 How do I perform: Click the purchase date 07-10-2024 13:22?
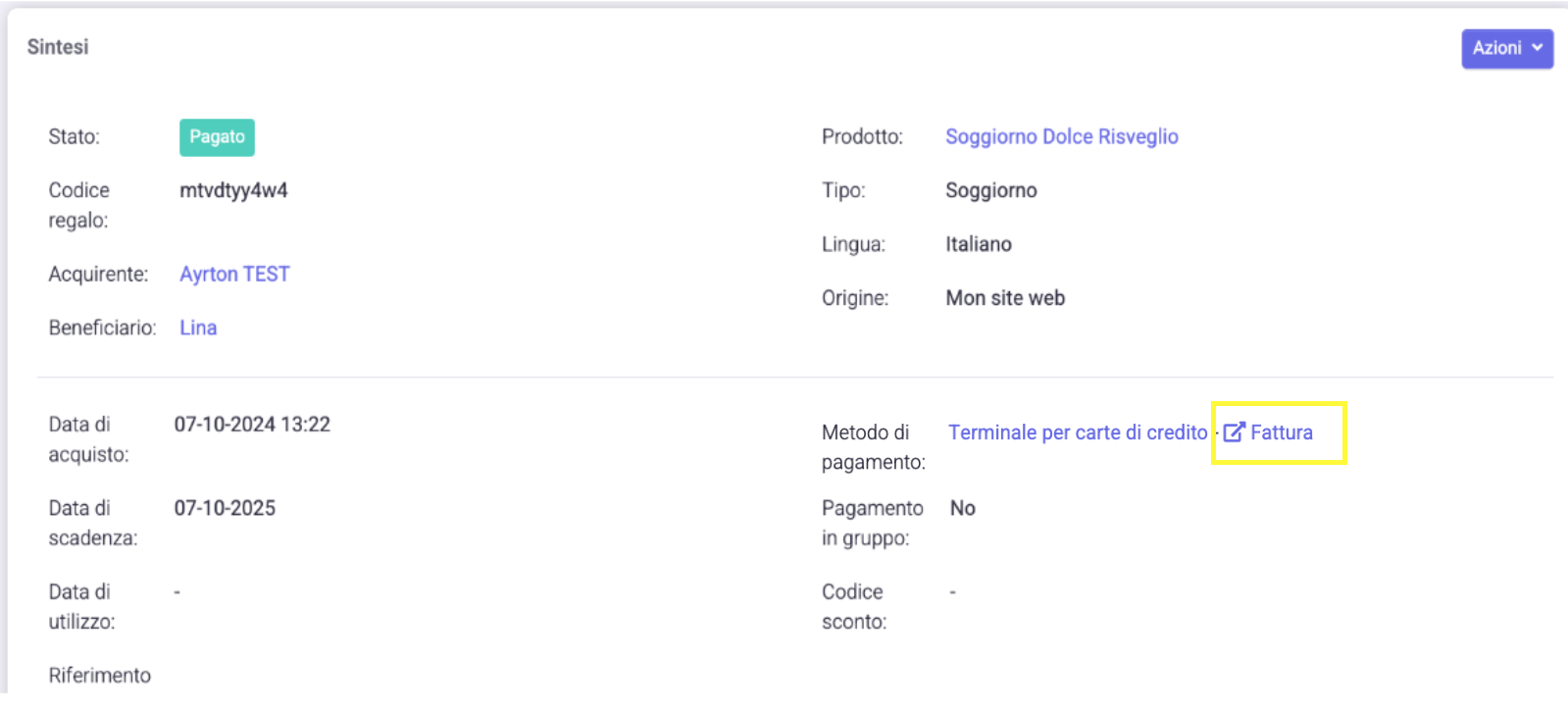tap(252, 425)
